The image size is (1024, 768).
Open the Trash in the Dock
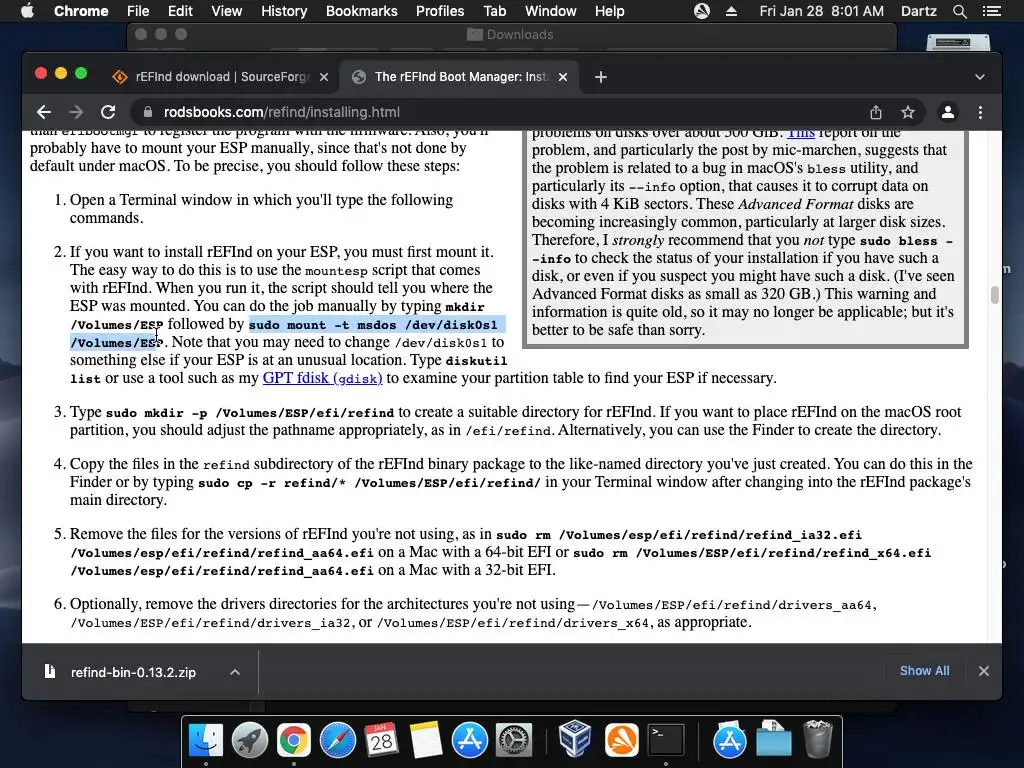pos(817,739)
